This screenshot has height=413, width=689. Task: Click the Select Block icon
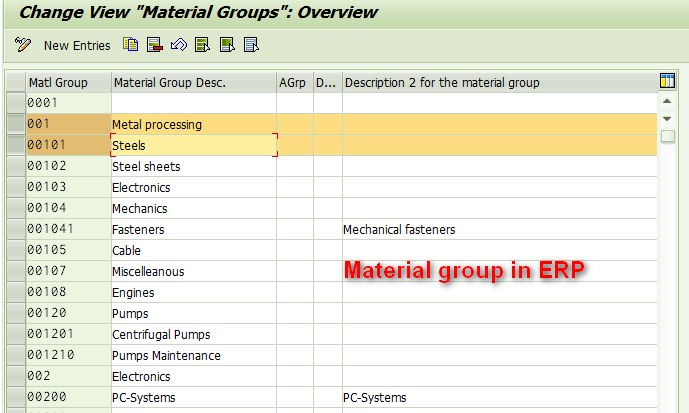pos(227,45)
